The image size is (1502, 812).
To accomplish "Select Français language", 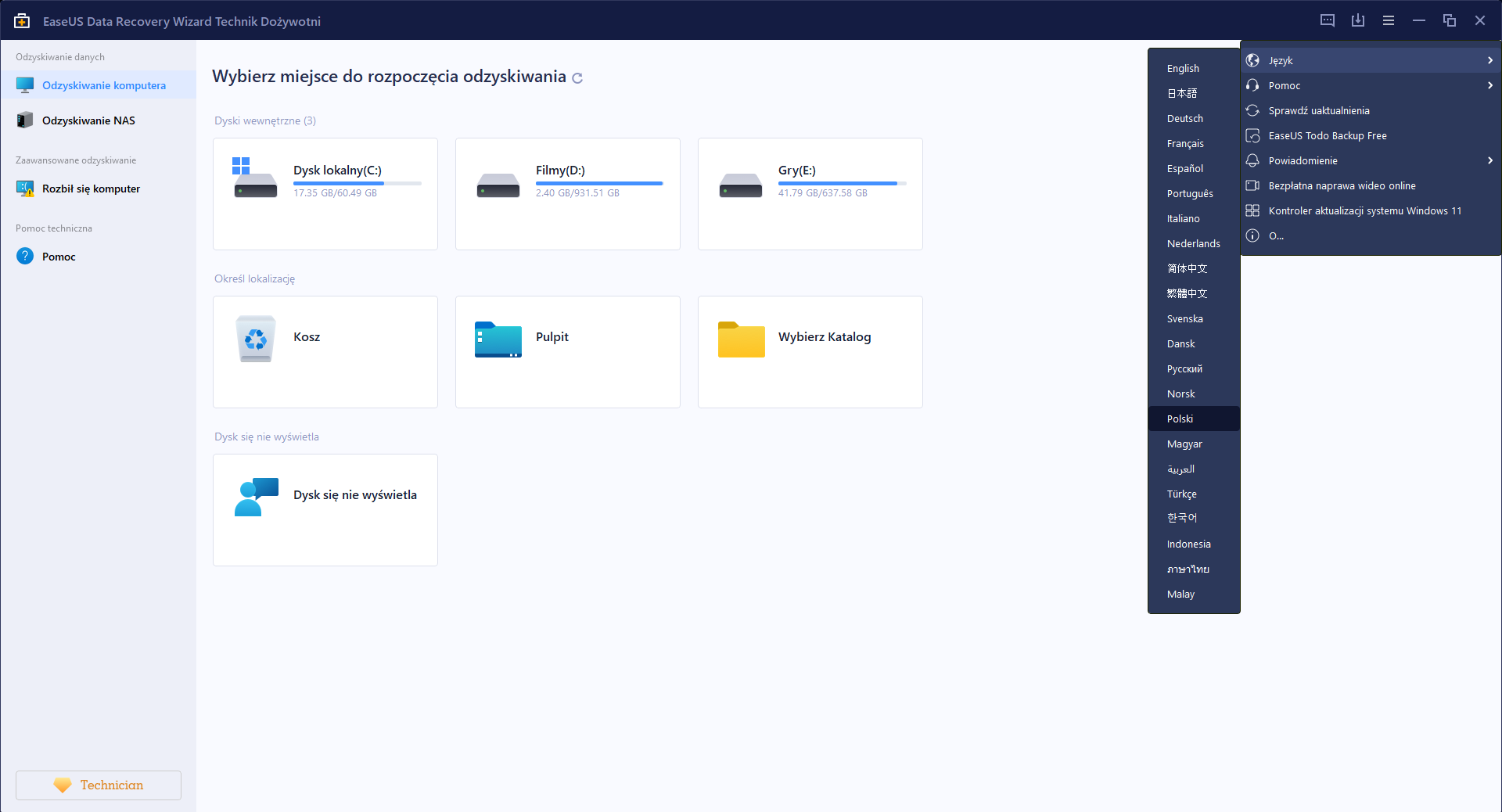I will point(1194,144).
